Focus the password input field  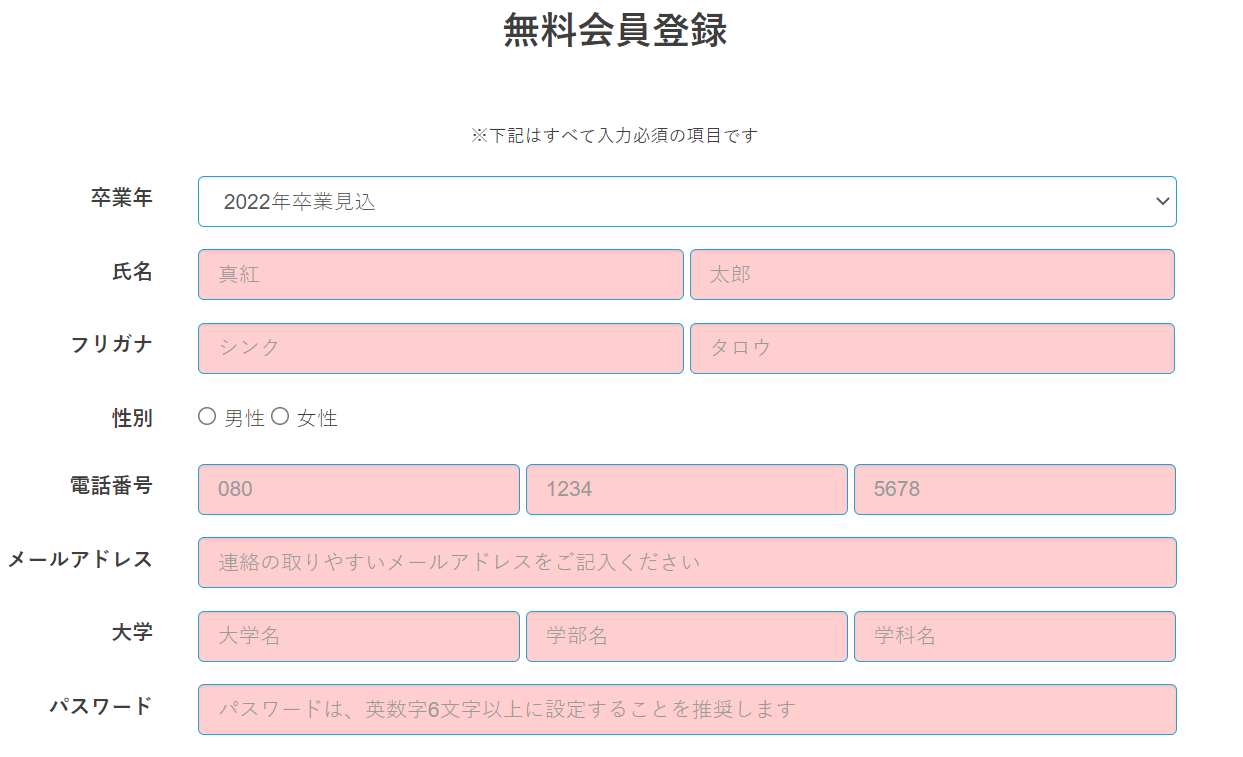click(686, 710)
